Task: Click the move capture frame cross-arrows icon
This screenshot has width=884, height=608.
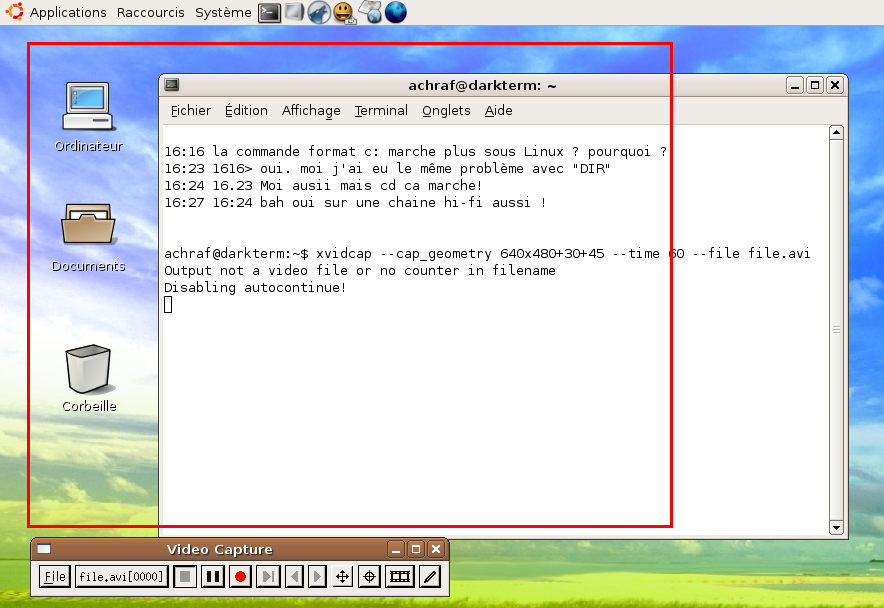Action: coord(342,576)
